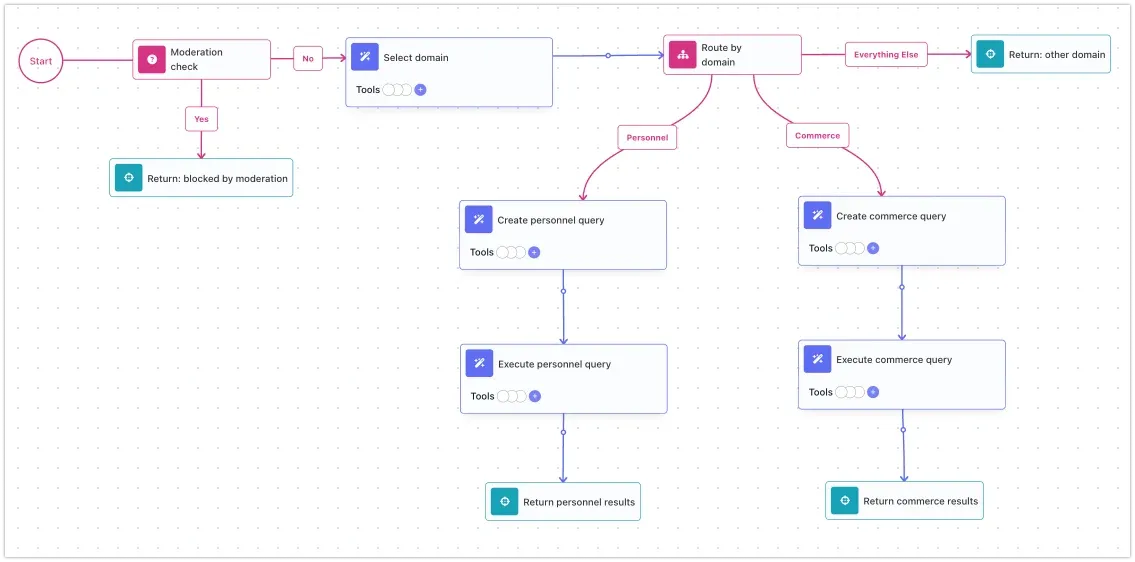The image size is (1135, 562).
Task: Click tool slot circles in Select domain node
Action: [x=397, y=90]
